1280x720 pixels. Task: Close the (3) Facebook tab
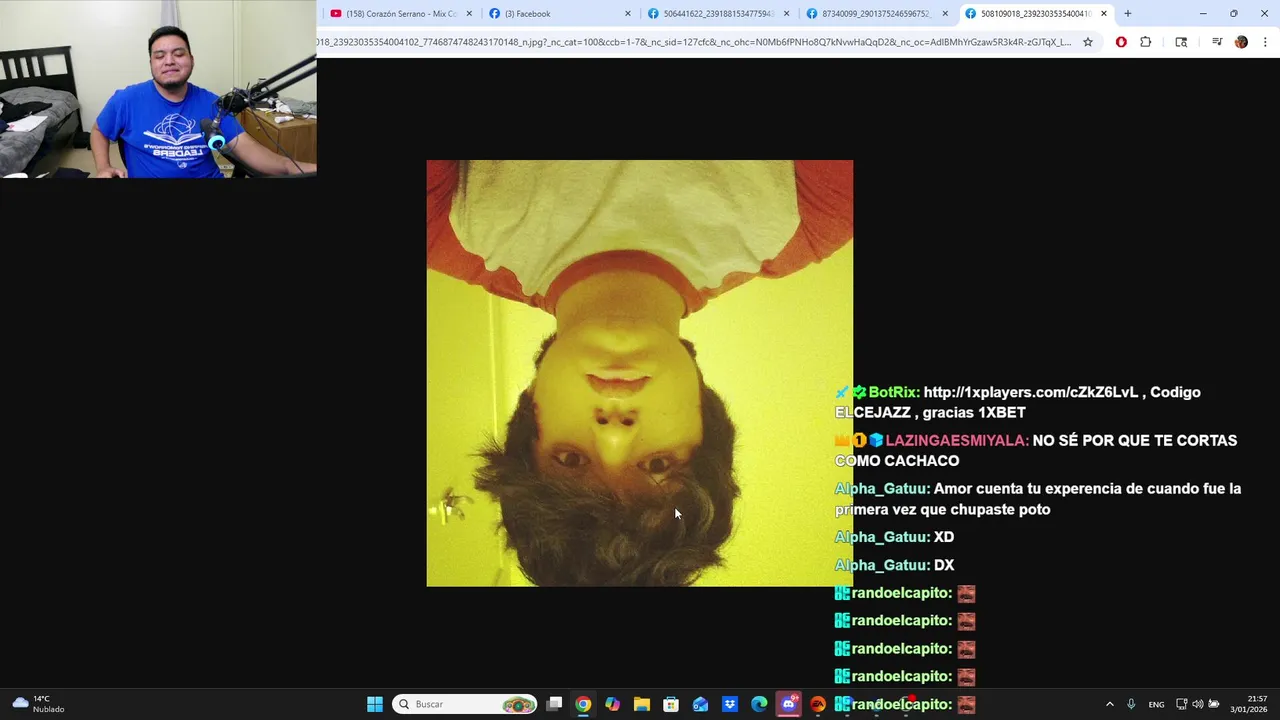[628, 14]
